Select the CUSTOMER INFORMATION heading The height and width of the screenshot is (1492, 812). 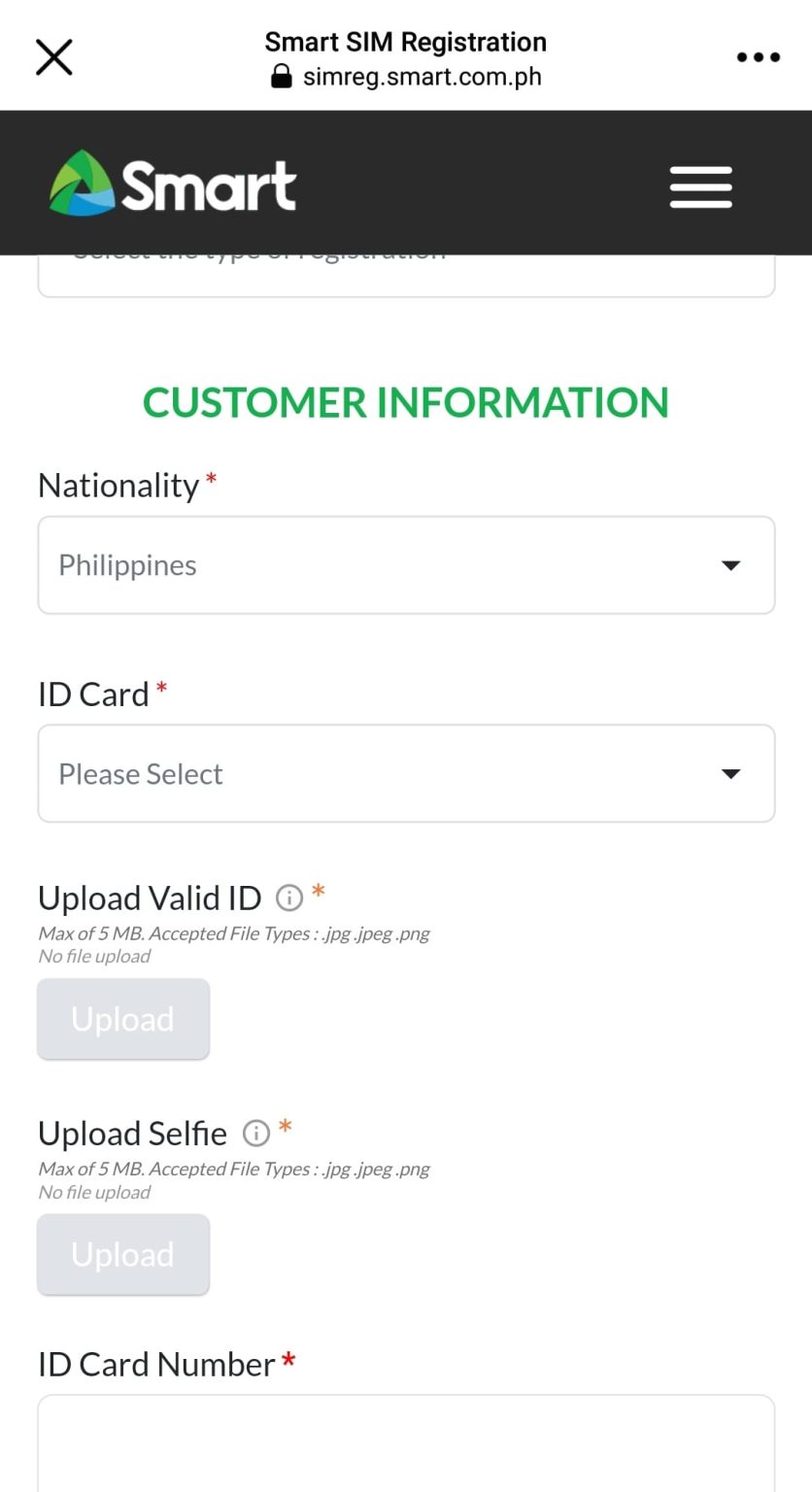[406, 402]
